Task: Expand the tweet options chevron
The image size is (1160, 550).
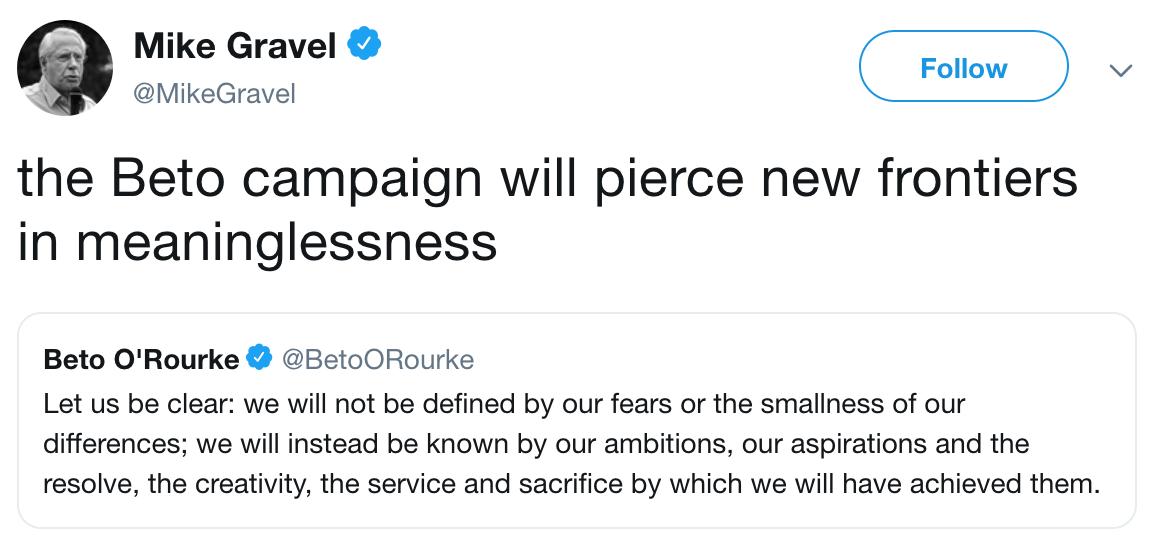Action: (x=1121, y=70)
